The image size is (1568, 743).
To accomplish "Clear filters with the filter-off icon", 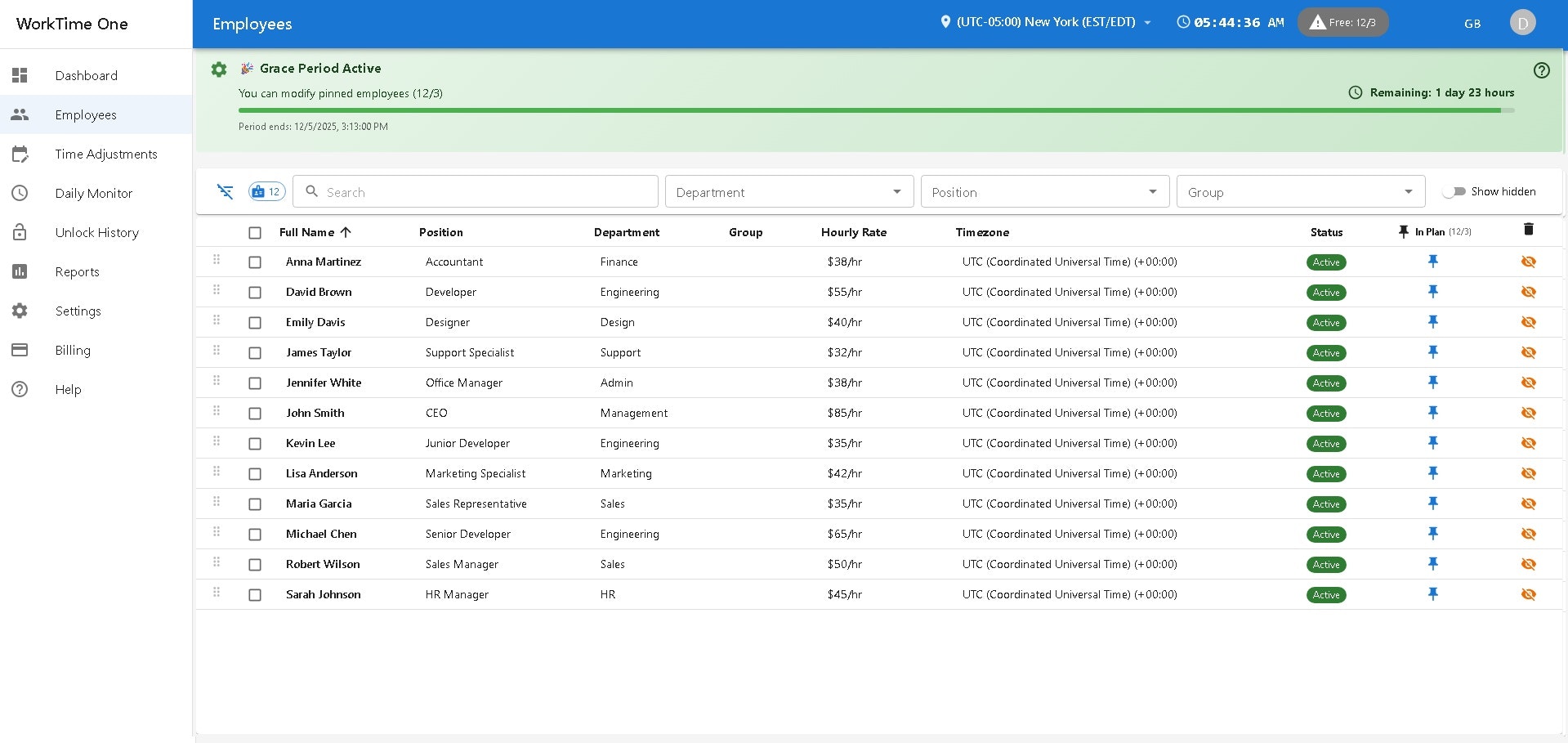I will coord(225,191).
